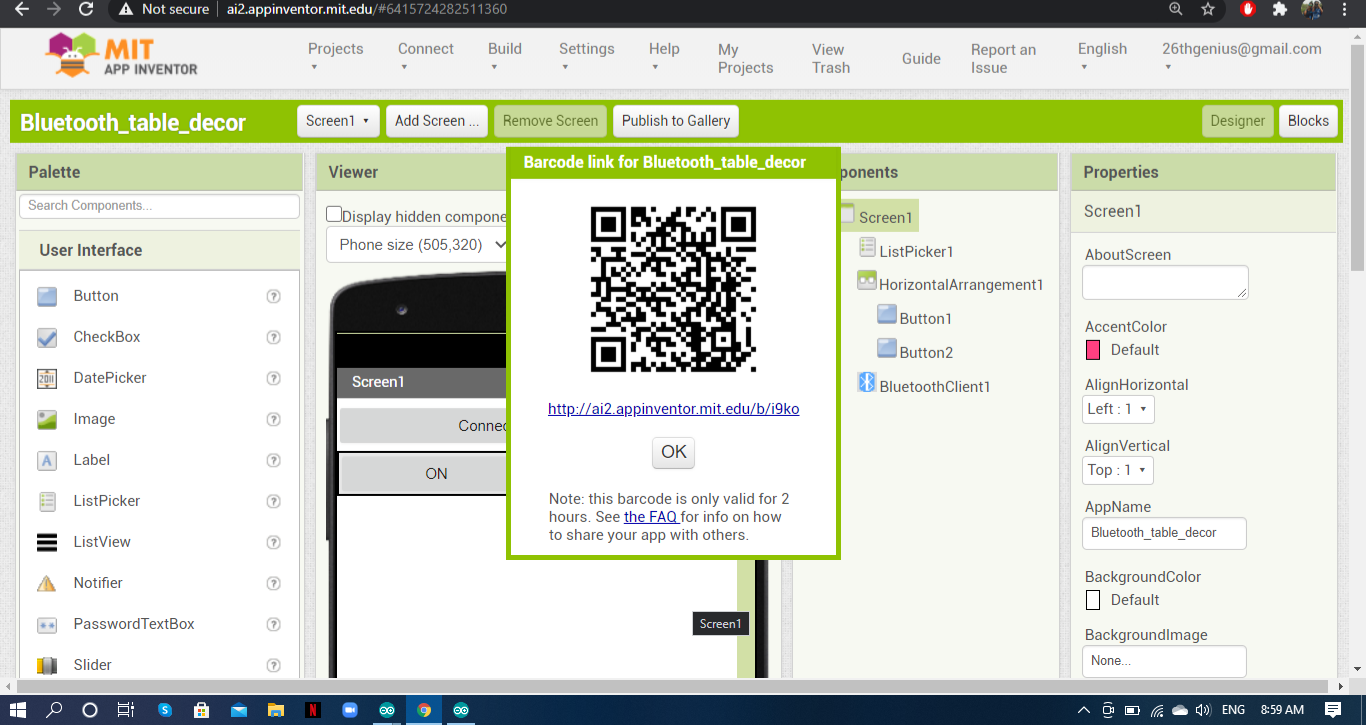
Task: Open the FAQ link in the note
Action: pyautogui.click(x=651, y=517)
